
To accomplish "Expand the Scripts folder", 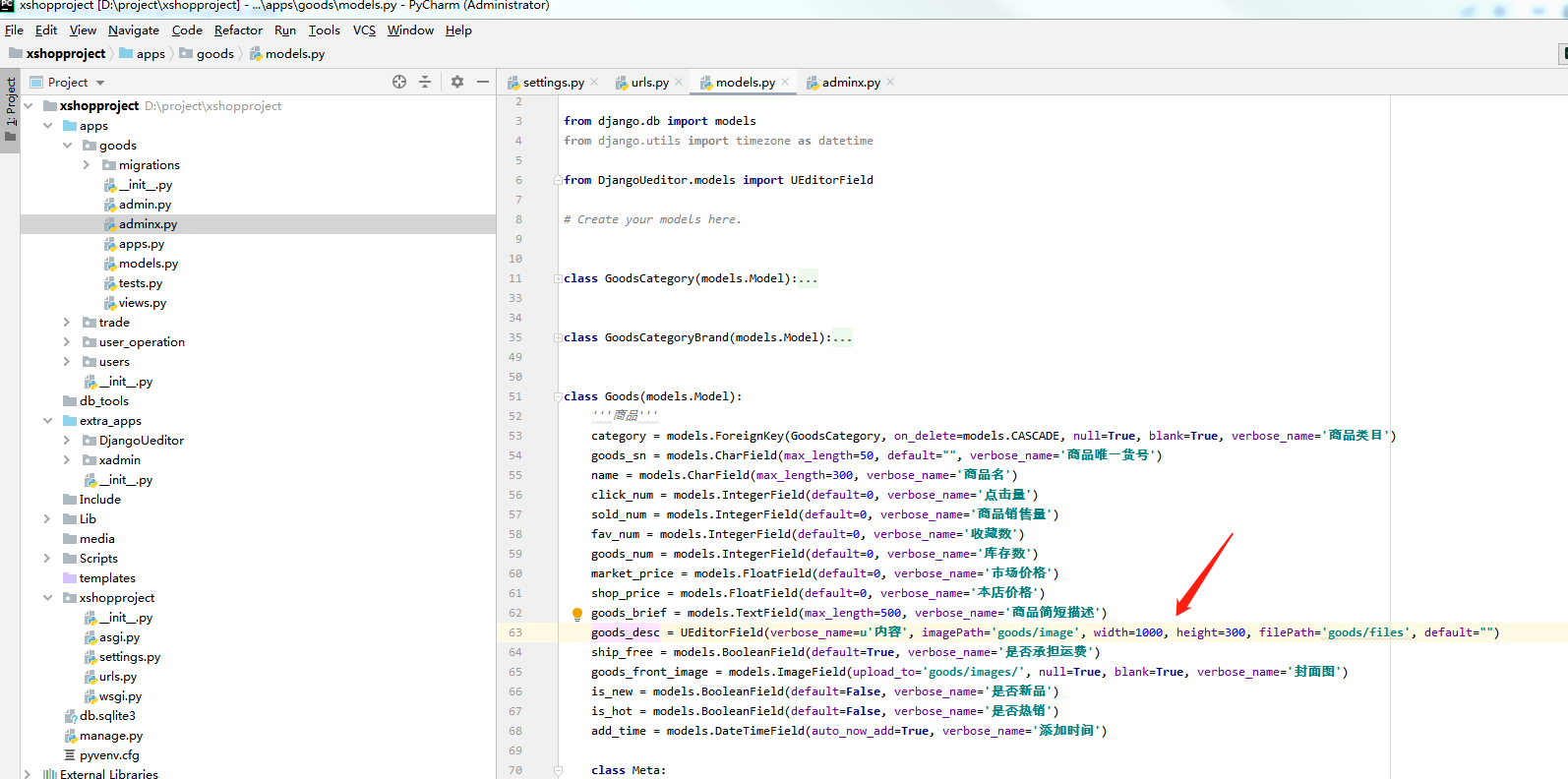I will point(47,559).
